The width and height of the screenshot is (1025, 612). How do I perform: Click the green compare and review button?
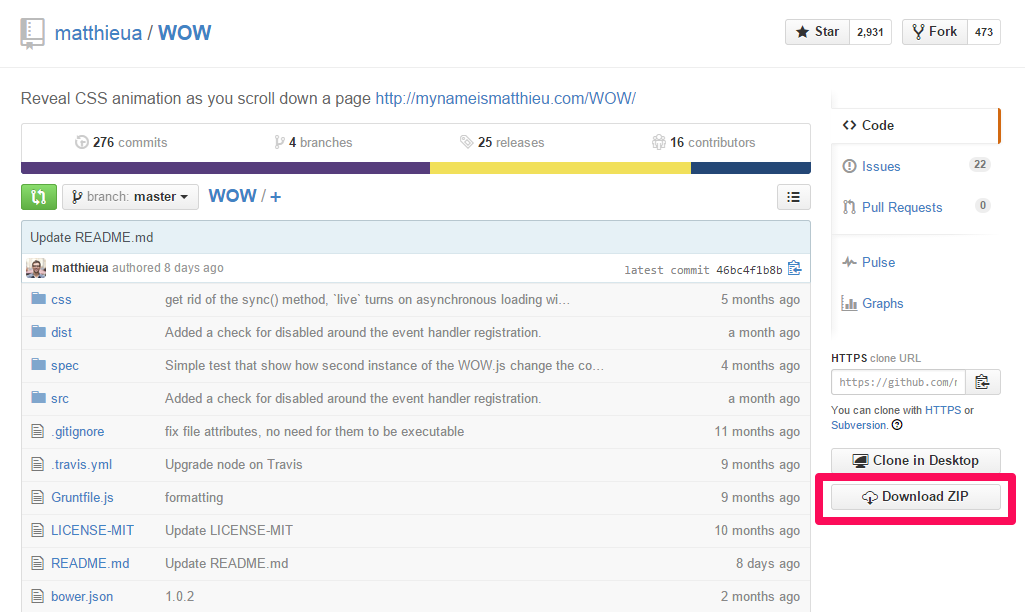39,197
